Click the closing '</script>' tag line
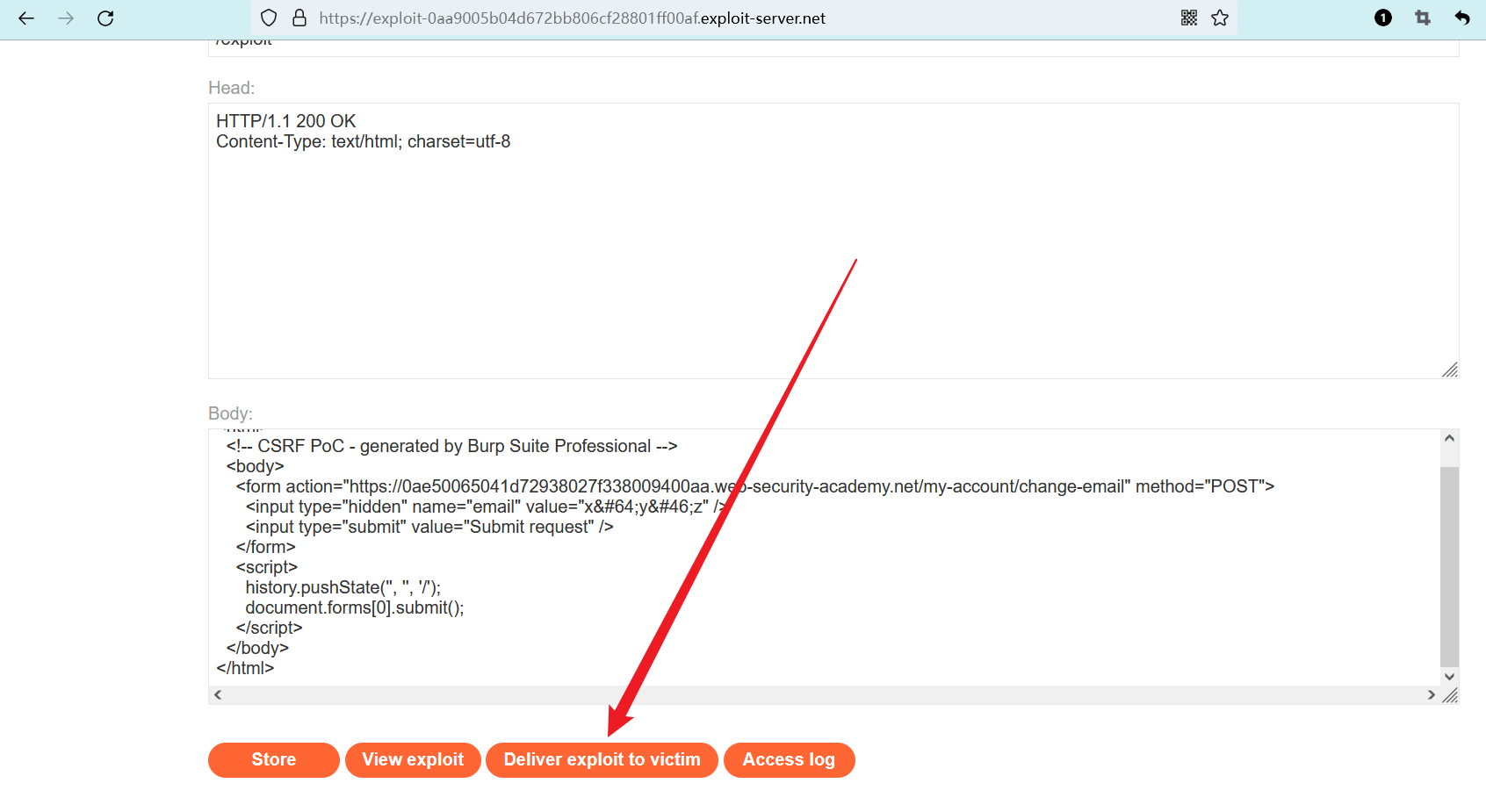Viewport: 1486px width, 812px height. pyautogui.click(x=269, y=628)
